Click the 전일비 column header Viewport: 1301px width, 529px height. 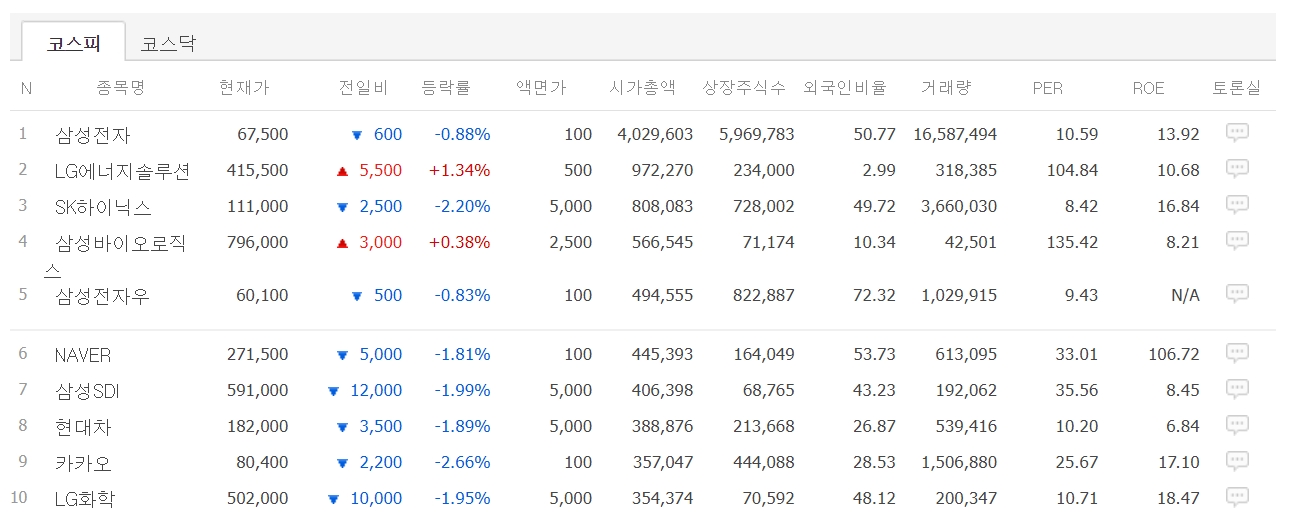362,88
